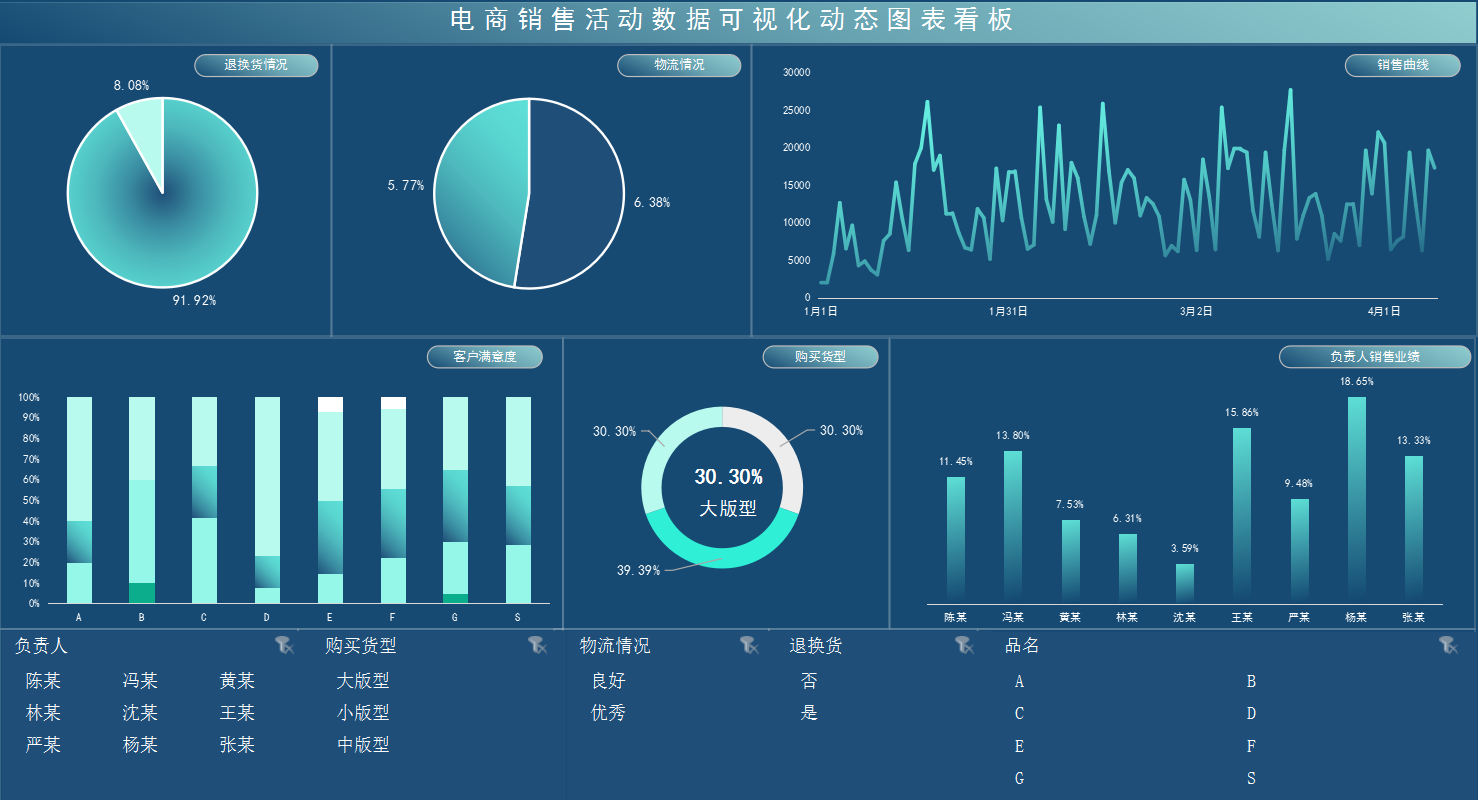
Task: Filter by 小版型 slicer item
Action: point(363,713)
